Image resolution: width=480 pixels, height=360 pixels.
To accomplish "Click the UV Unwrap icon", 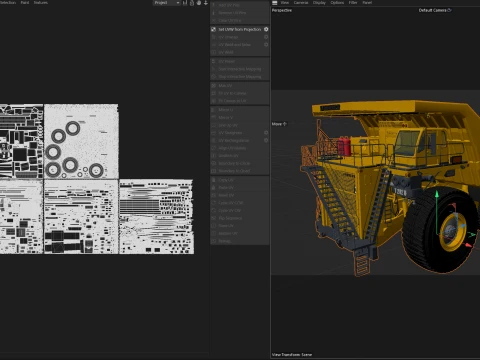I will point(214,37).
